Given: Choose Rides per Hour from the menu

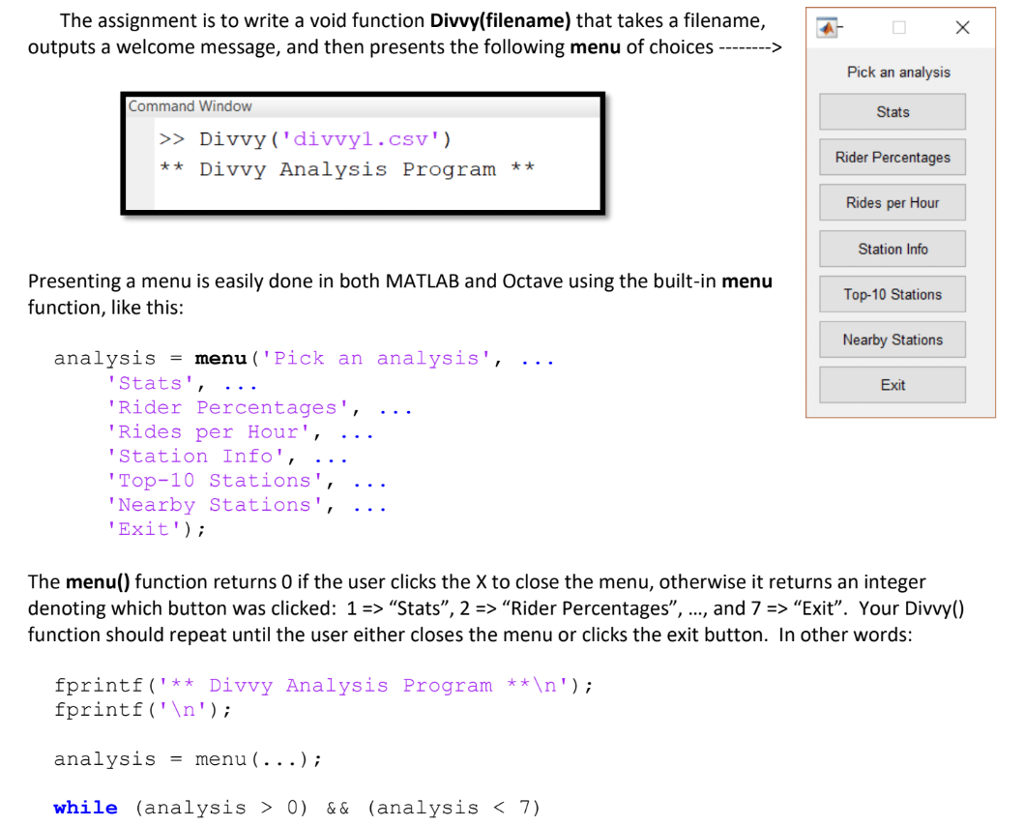Looking at the screenshot, I should 891,202.
